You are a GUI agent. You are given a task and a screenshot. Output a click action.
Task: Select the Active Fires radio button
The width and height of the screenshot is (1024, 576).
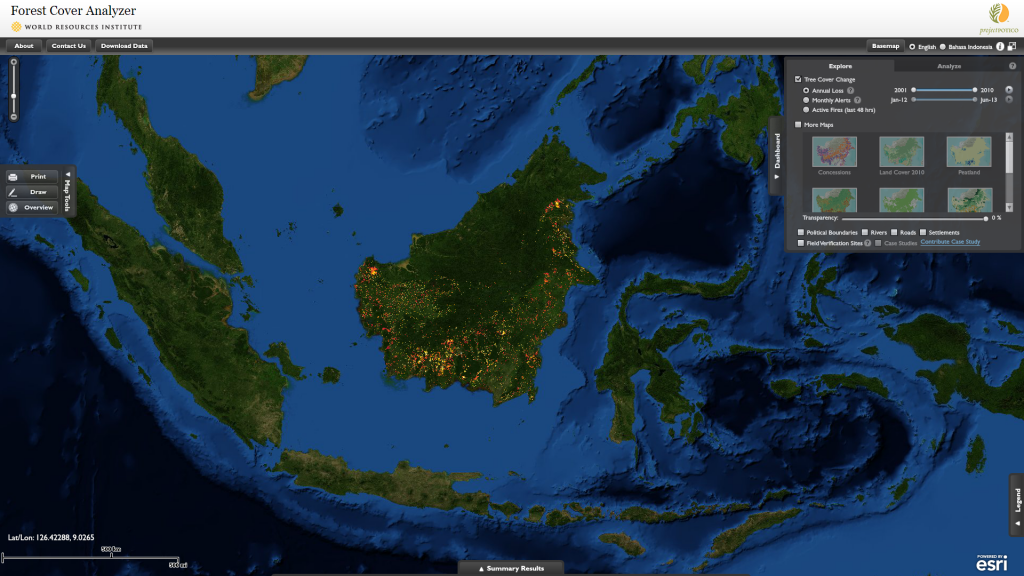(807, 110)
